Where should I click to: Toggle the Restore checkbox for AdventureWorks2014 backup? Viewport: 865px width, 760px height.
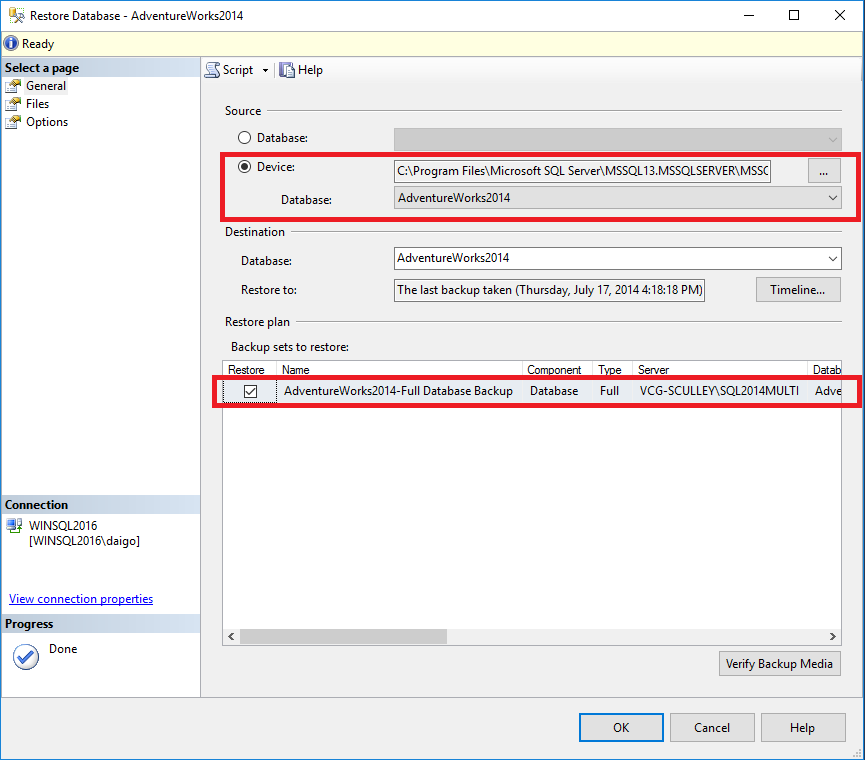tap(250, 392)
